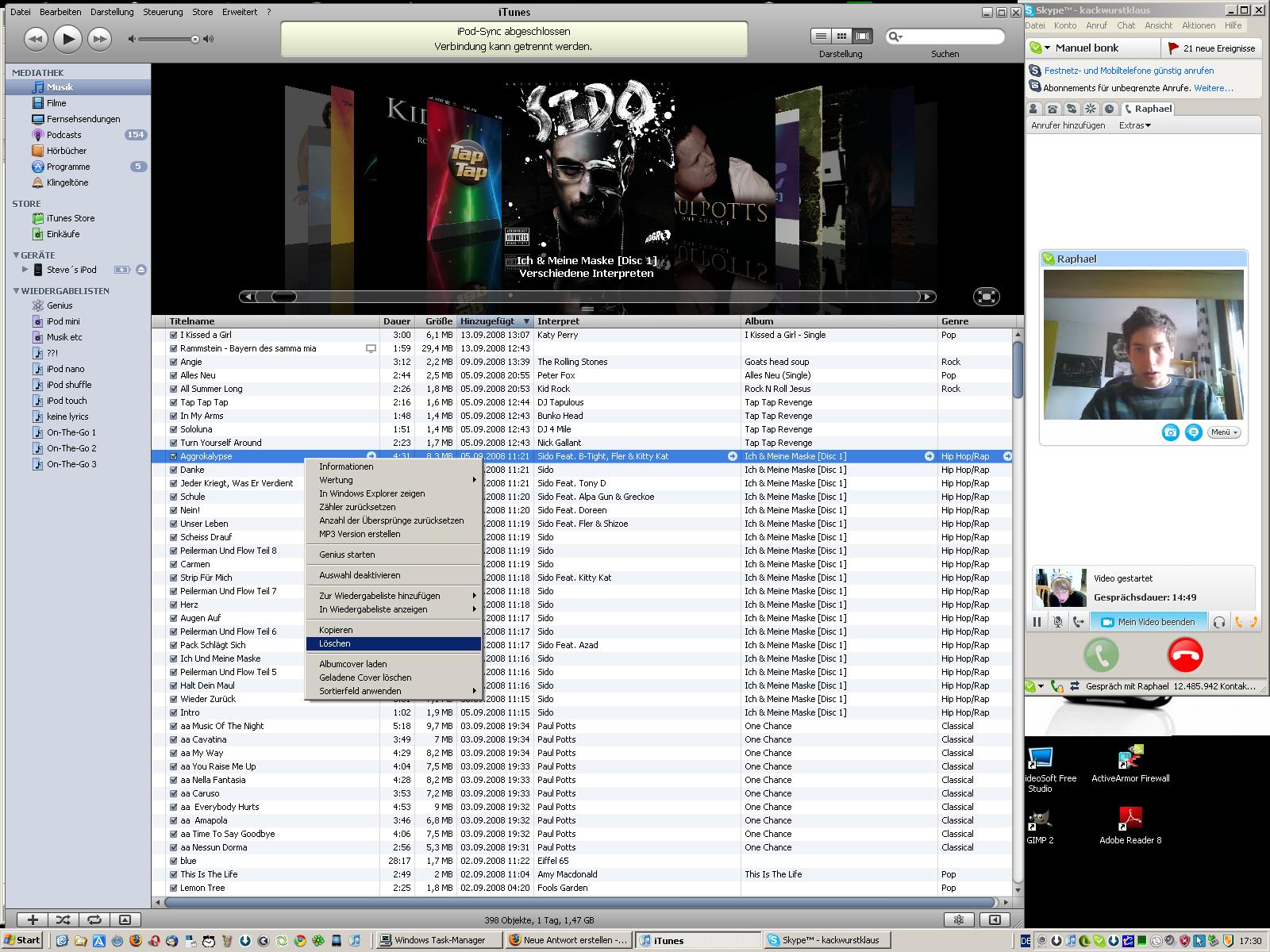The image size is (1270, 952).
Task: Open the Skype video Menü dropdown
Action: 1224,432
